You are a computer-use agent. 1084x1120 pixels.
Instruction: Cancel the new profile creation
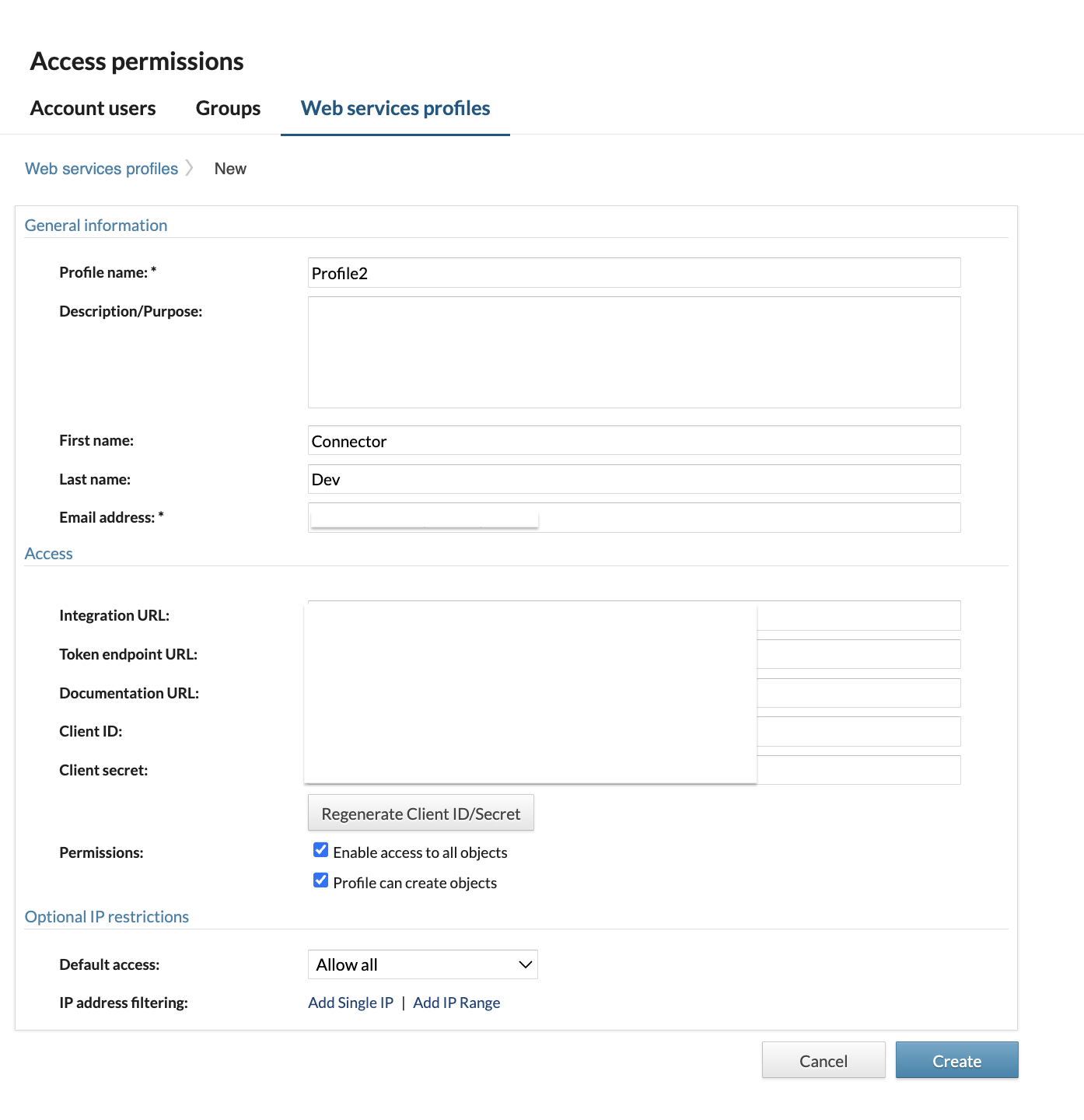[823, 1059]
